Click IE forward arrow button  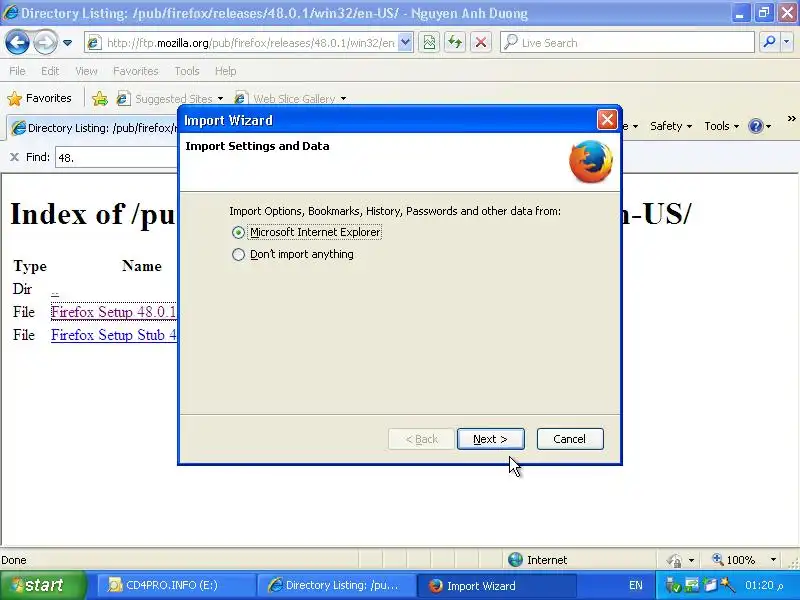coord(45,42)
